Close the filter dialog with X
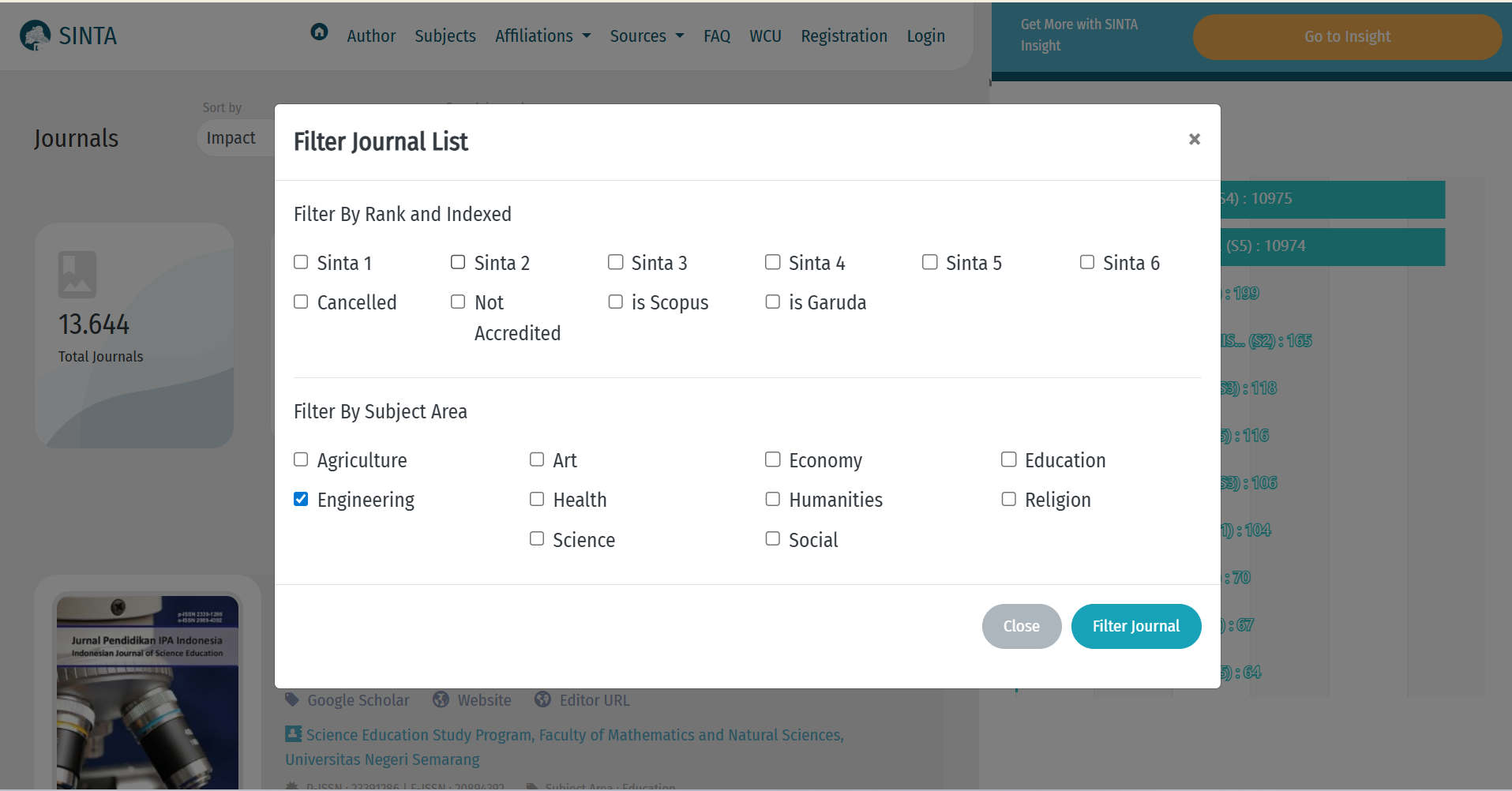Viewport: 1512px width, 791px height. pyautogui.click(x=1194, y=140)
